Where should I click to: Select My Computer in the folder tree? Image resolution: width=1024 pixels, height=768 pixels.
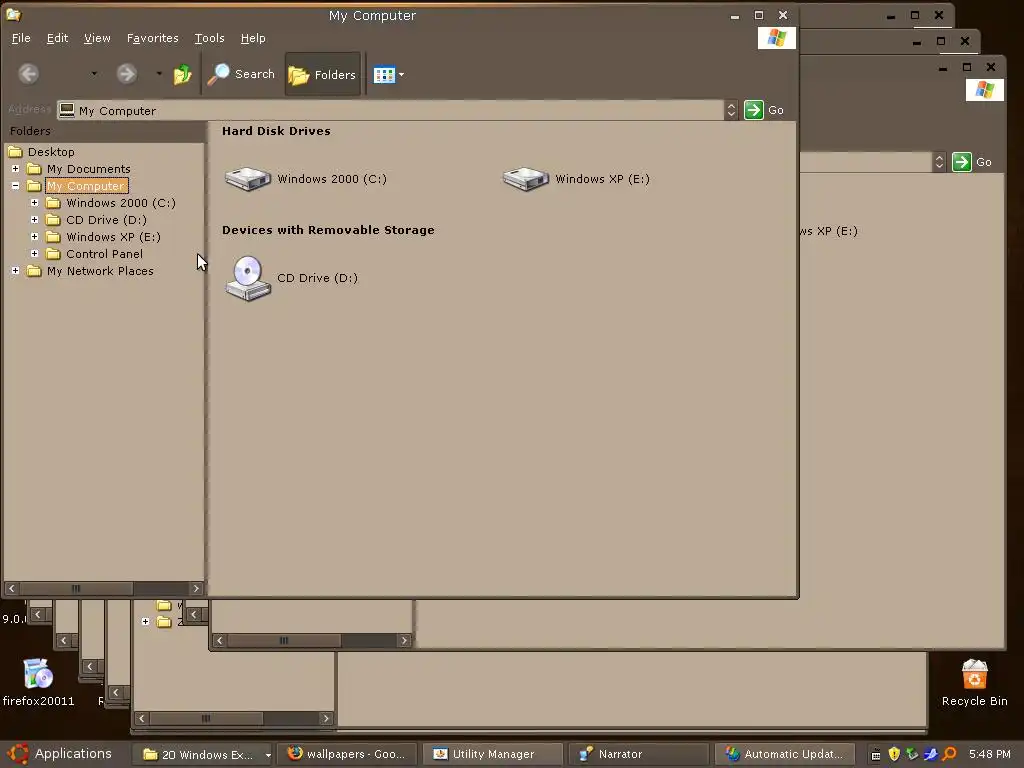point(86,186)
